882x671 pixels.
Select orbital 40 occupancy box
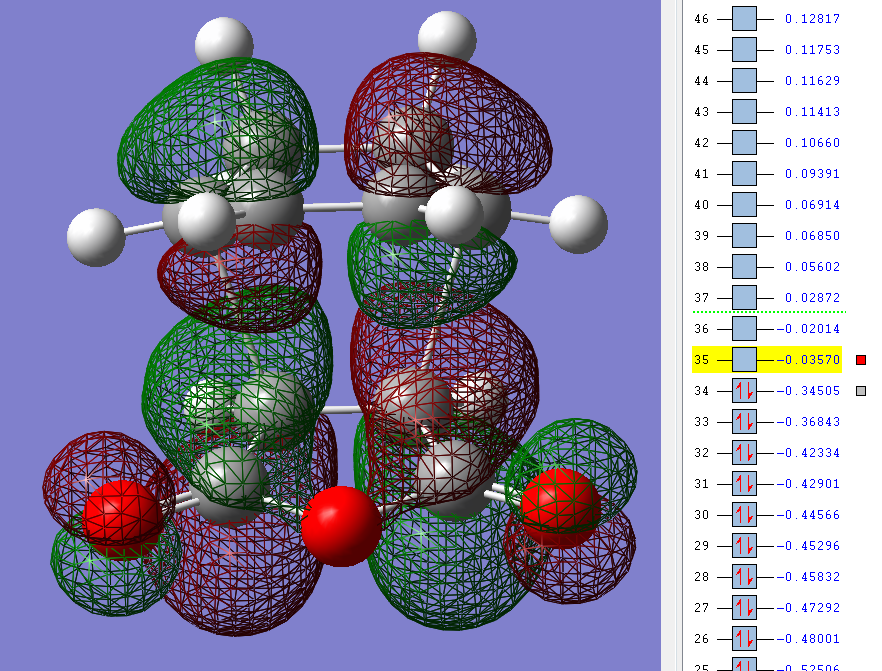744,204
